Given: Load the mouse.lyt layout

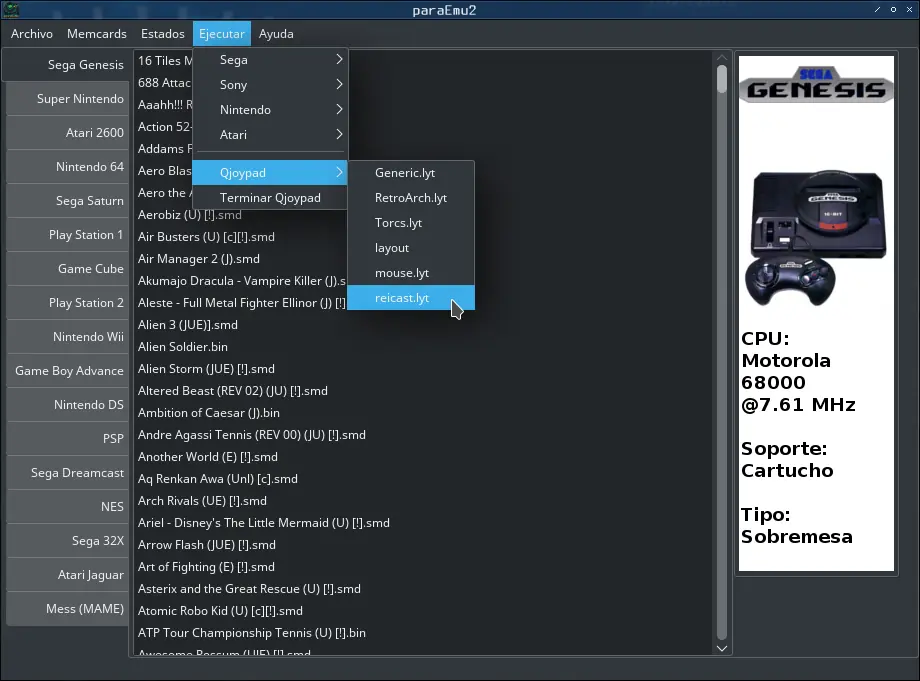Looking at the screenshot, I should coord(411,273).
